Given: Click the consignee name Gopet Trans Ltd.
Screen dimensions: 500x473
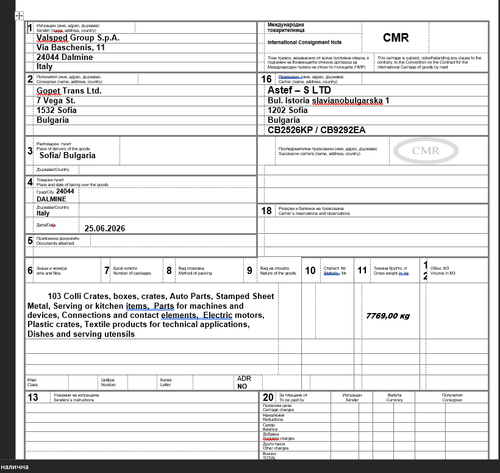Looking at the screenshot, I should pos(69,91).
